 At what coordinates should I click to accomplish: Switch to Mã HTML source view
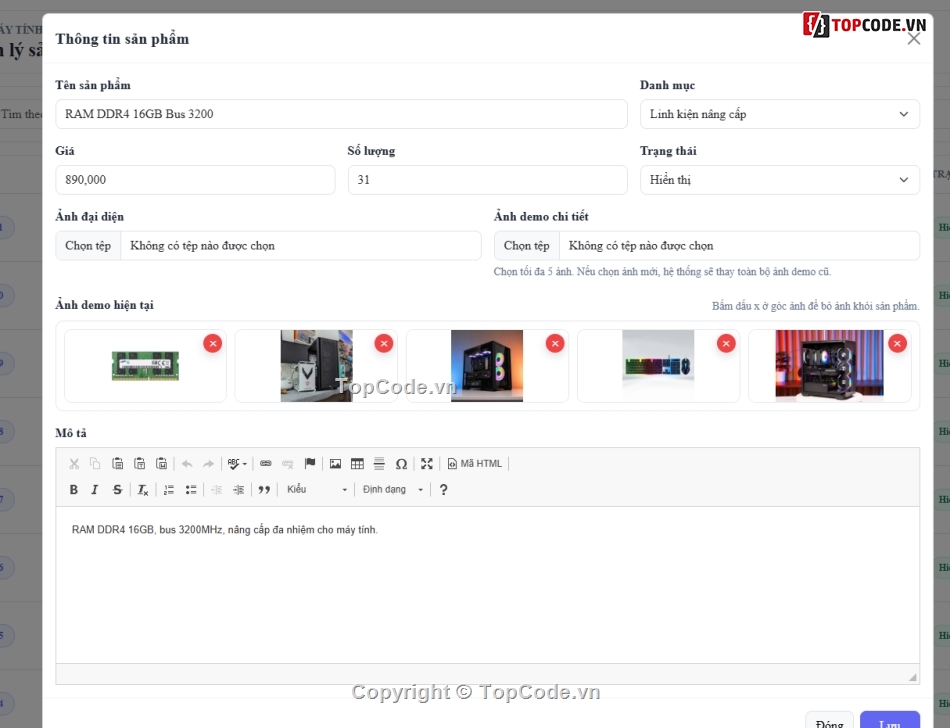(475, 464)
